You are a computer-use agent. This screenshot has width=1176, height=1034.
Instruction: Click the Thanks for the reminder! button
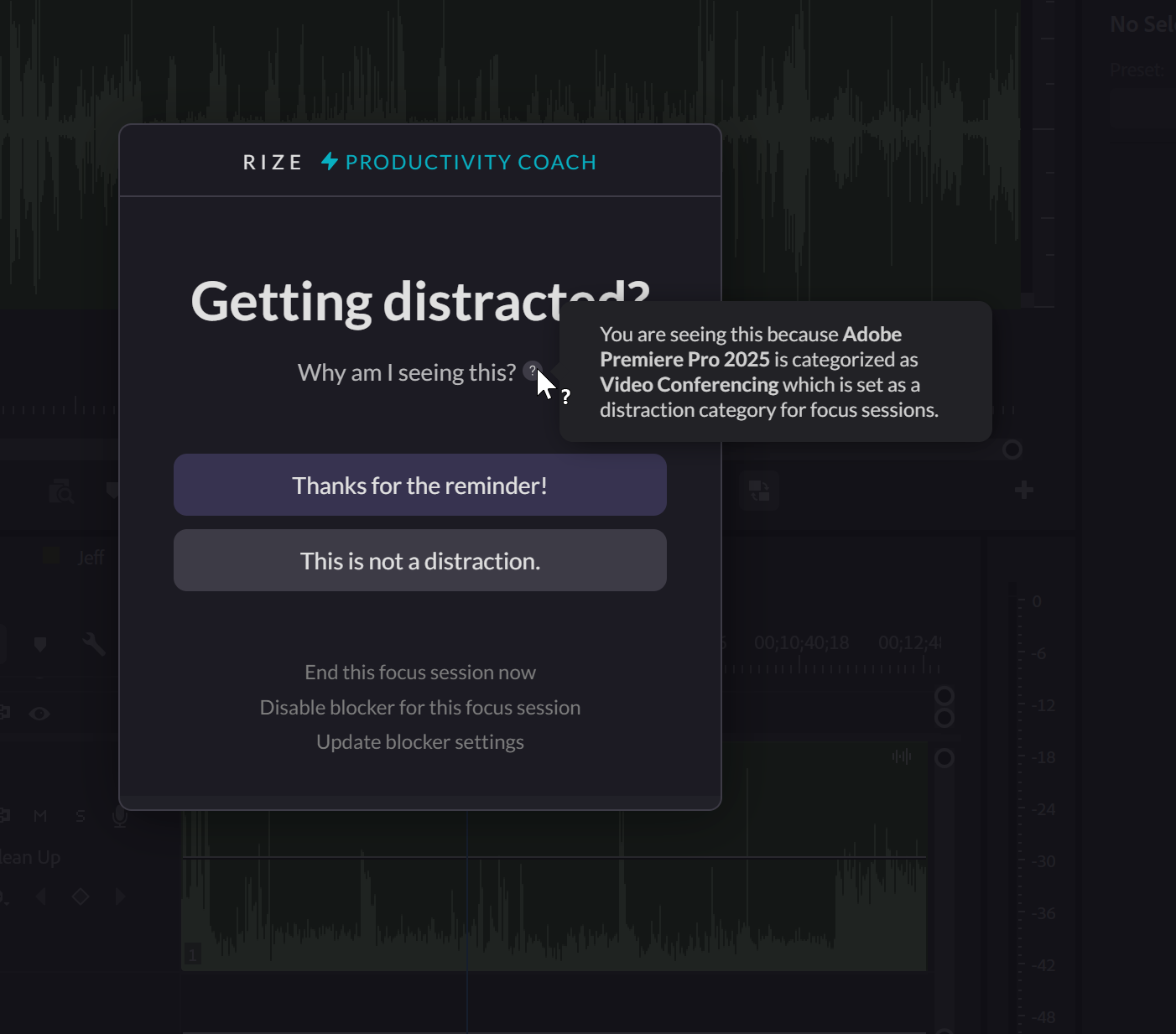pyautogui.click(x=420, y=485)
